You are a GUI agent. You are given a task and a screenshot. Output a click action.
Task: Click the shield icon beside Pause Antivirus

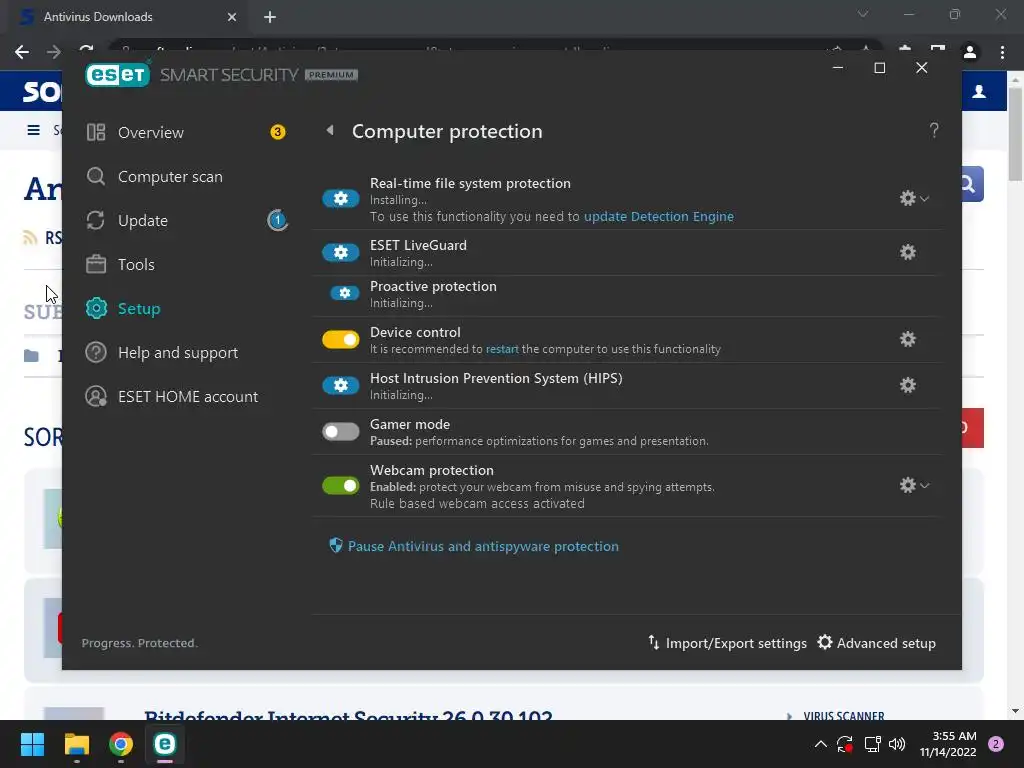[x=336, y=545]
